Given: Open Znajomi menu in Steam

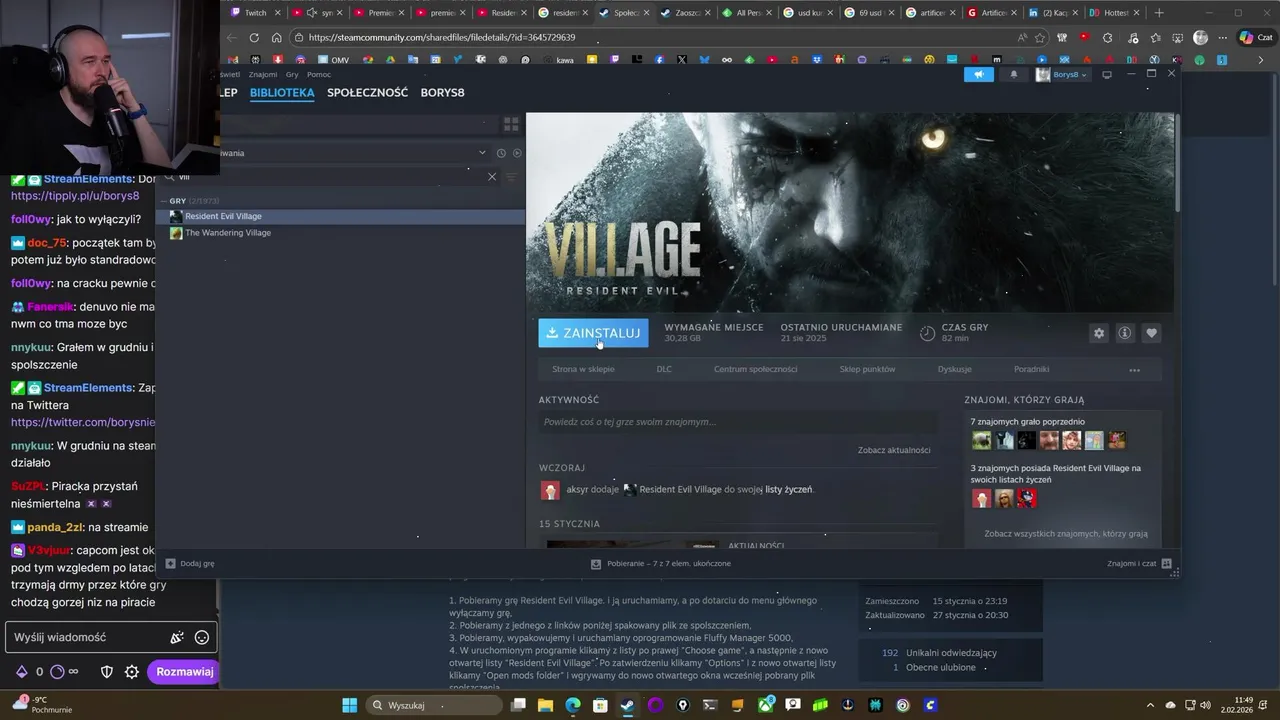Looking at the screenshot, I should (x=263, y=74).
